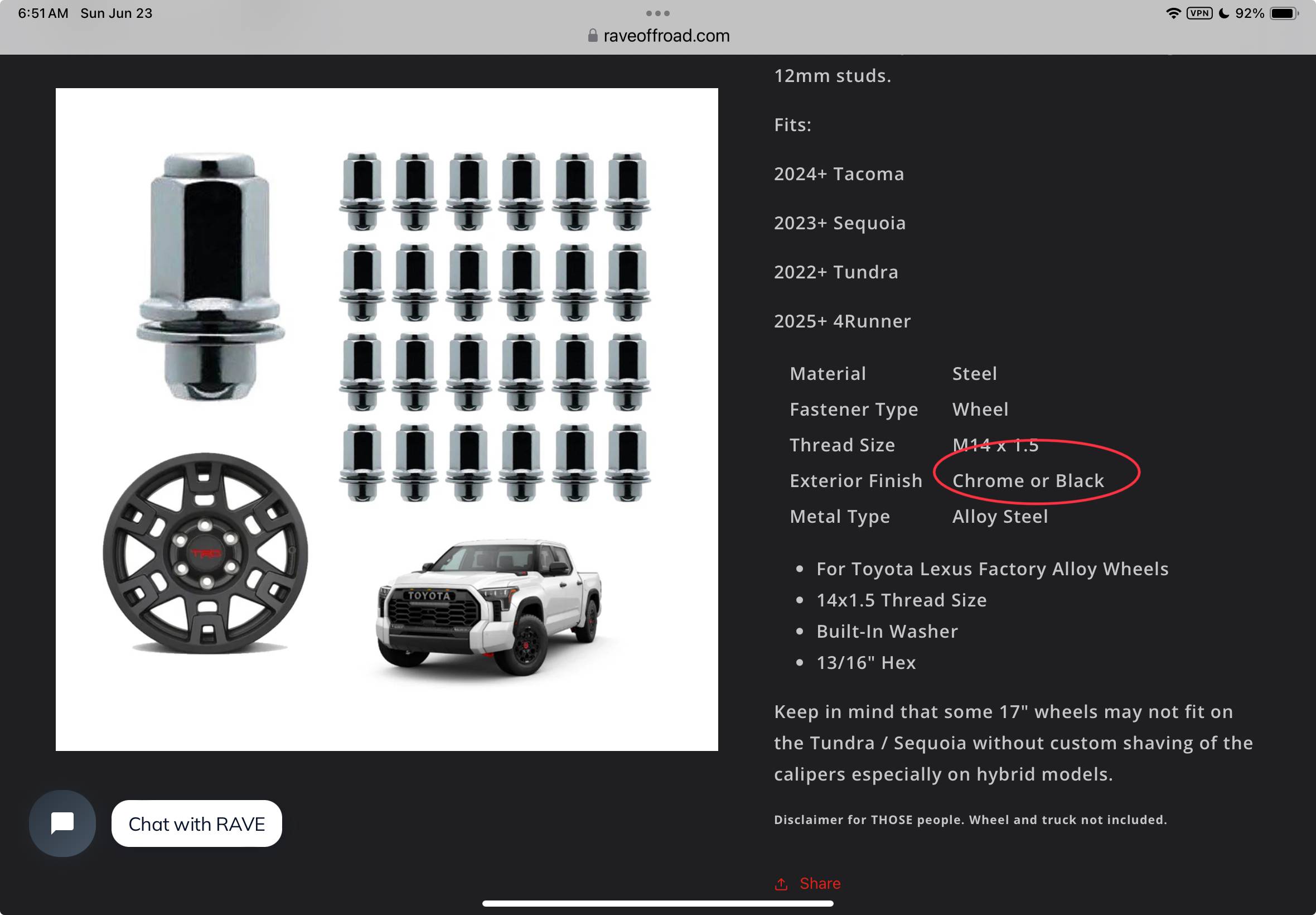
Task: Tap the VPN status indicator
Action: 1199,13
